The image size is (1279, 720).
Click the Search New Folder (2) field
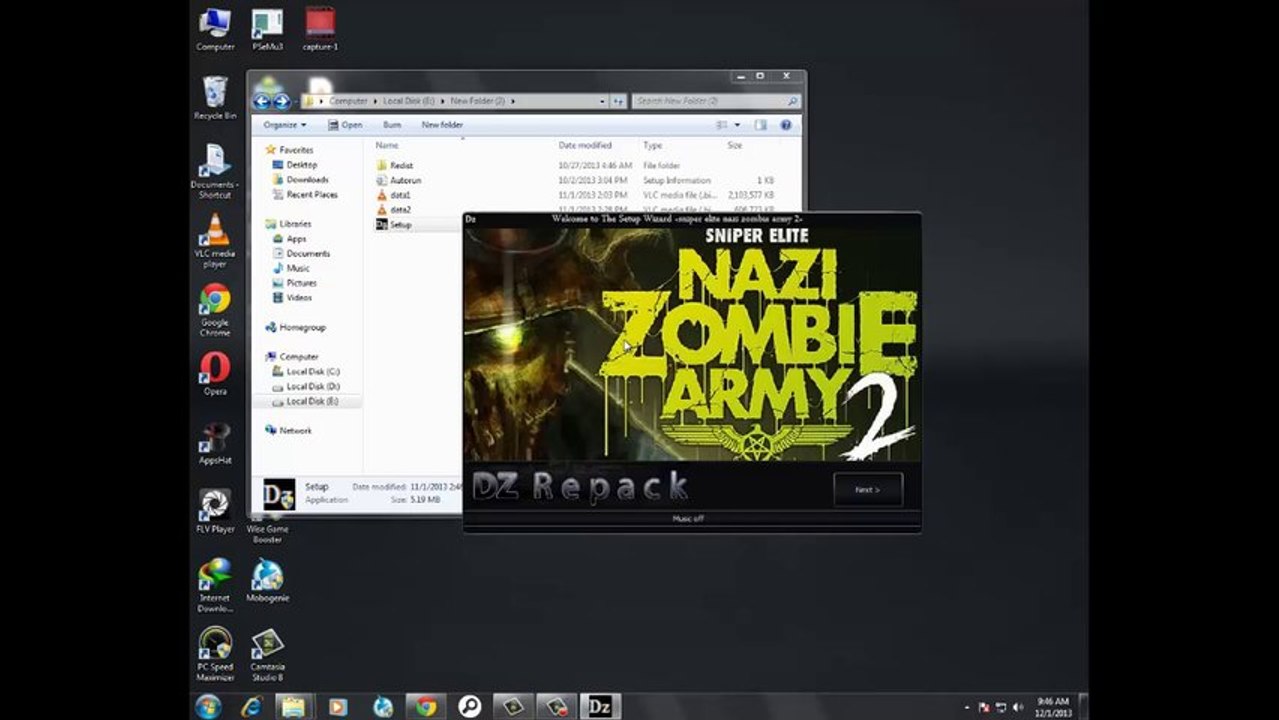click(x=716, y=101)
